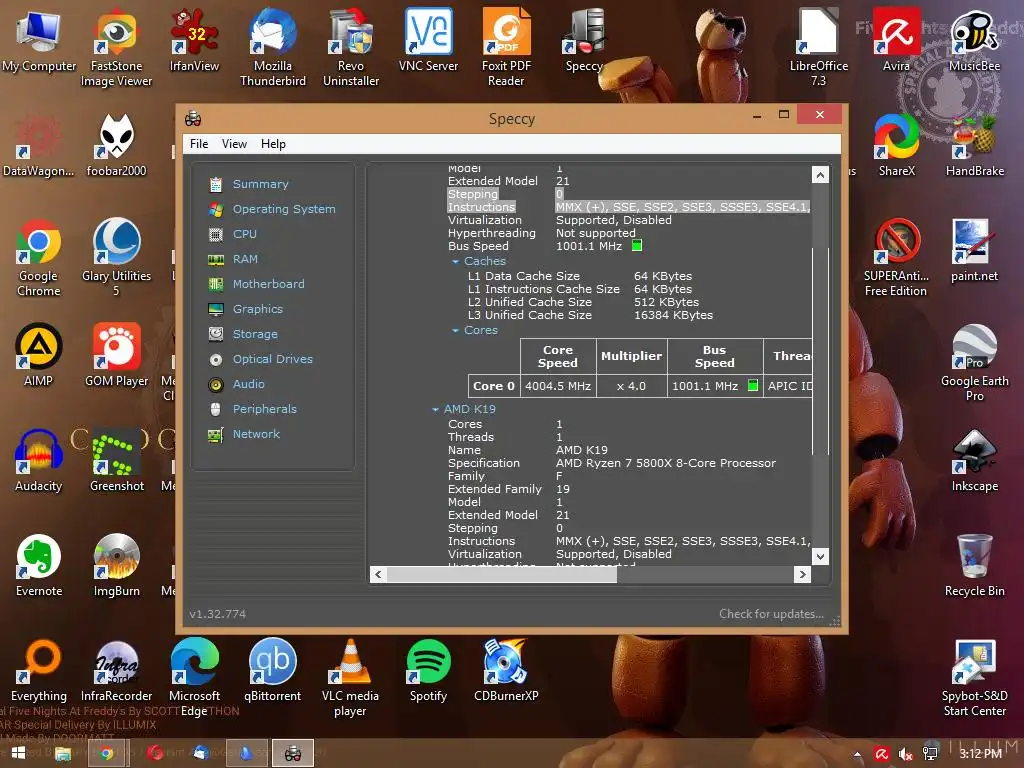Open the RAM section

pyautogui.click(x=245, y=259)
